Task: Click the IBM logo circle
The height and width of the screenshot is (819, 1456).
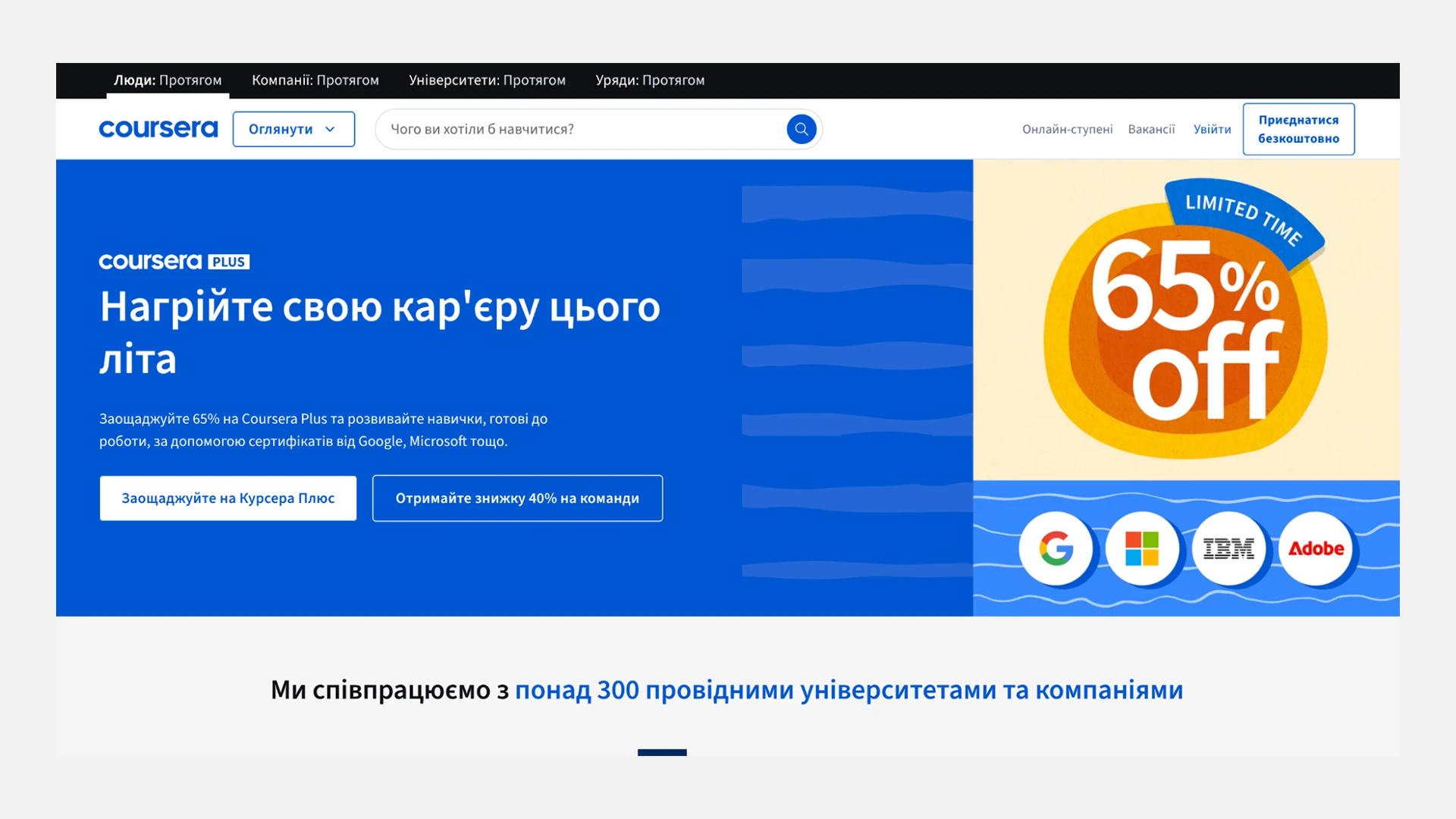Action: [1228, 548]
